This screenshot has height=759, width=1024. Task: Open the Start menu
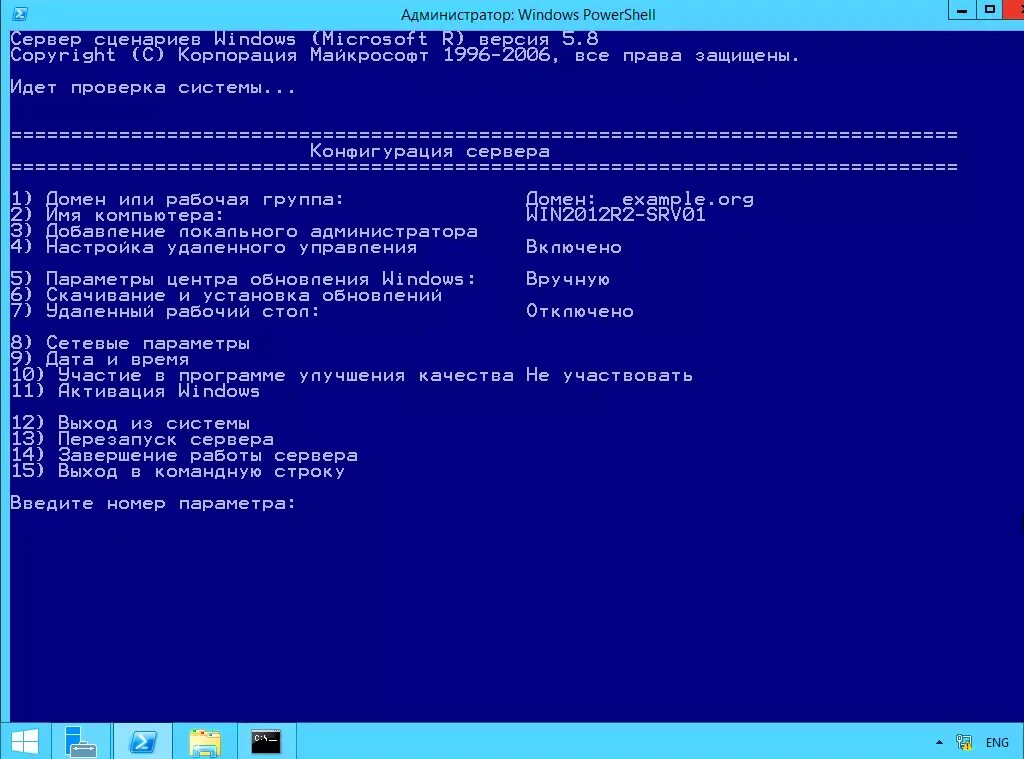[24, 740]
